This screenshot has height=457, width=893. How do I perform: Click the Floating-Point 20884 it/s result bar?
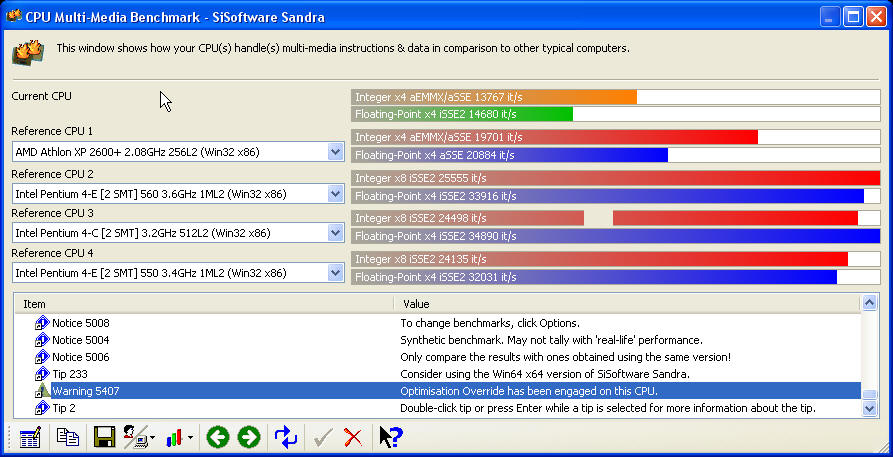point(616,155)
